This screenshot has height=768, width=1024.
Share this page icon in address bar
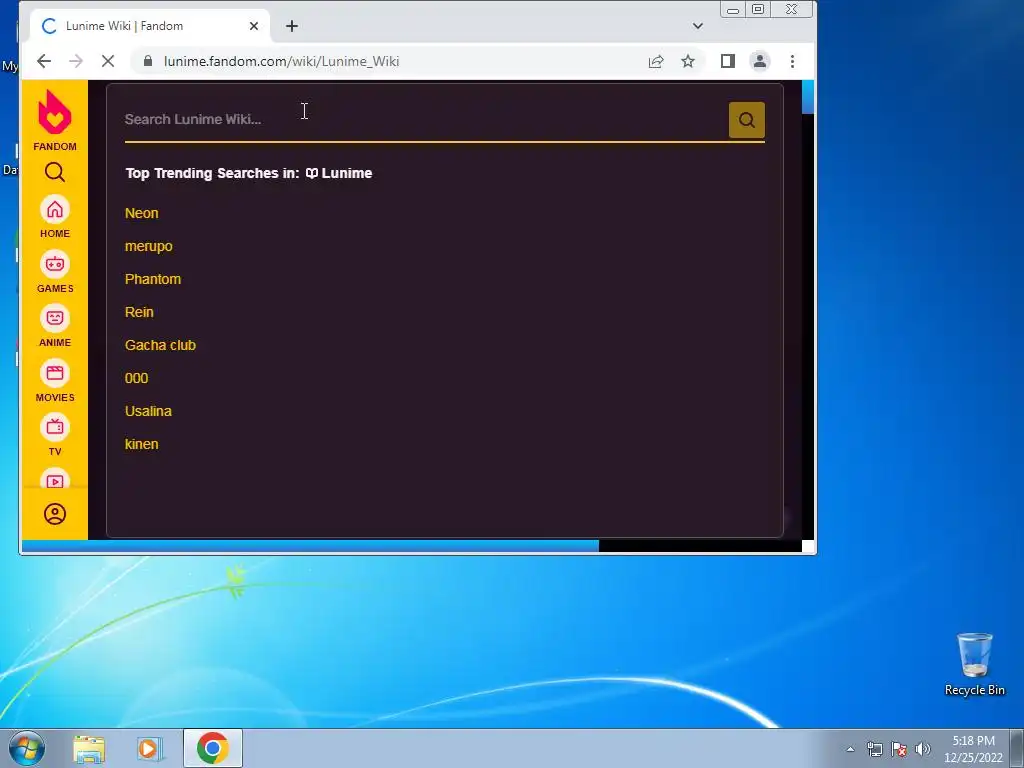(x=656, y=61)
